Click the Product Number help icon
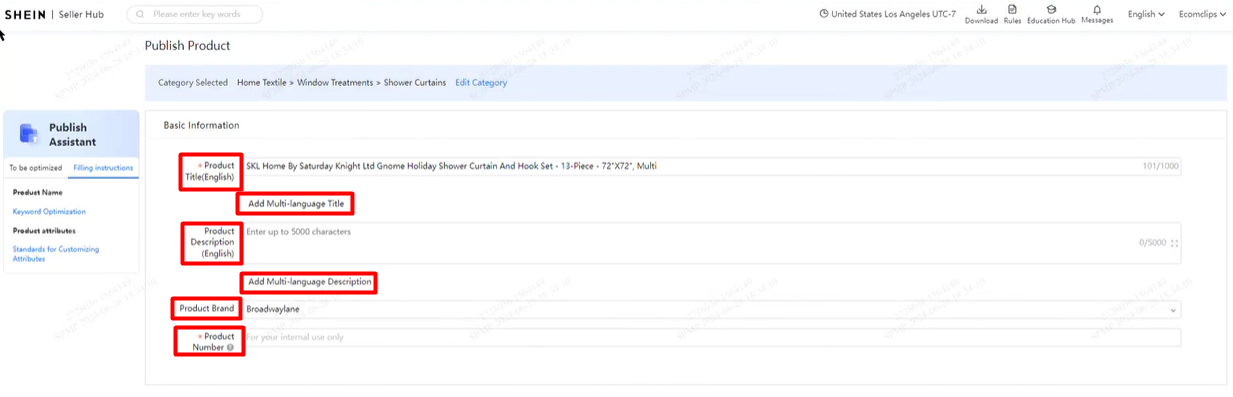Viewport: 1233px width, 397px height. pos(230,348)
